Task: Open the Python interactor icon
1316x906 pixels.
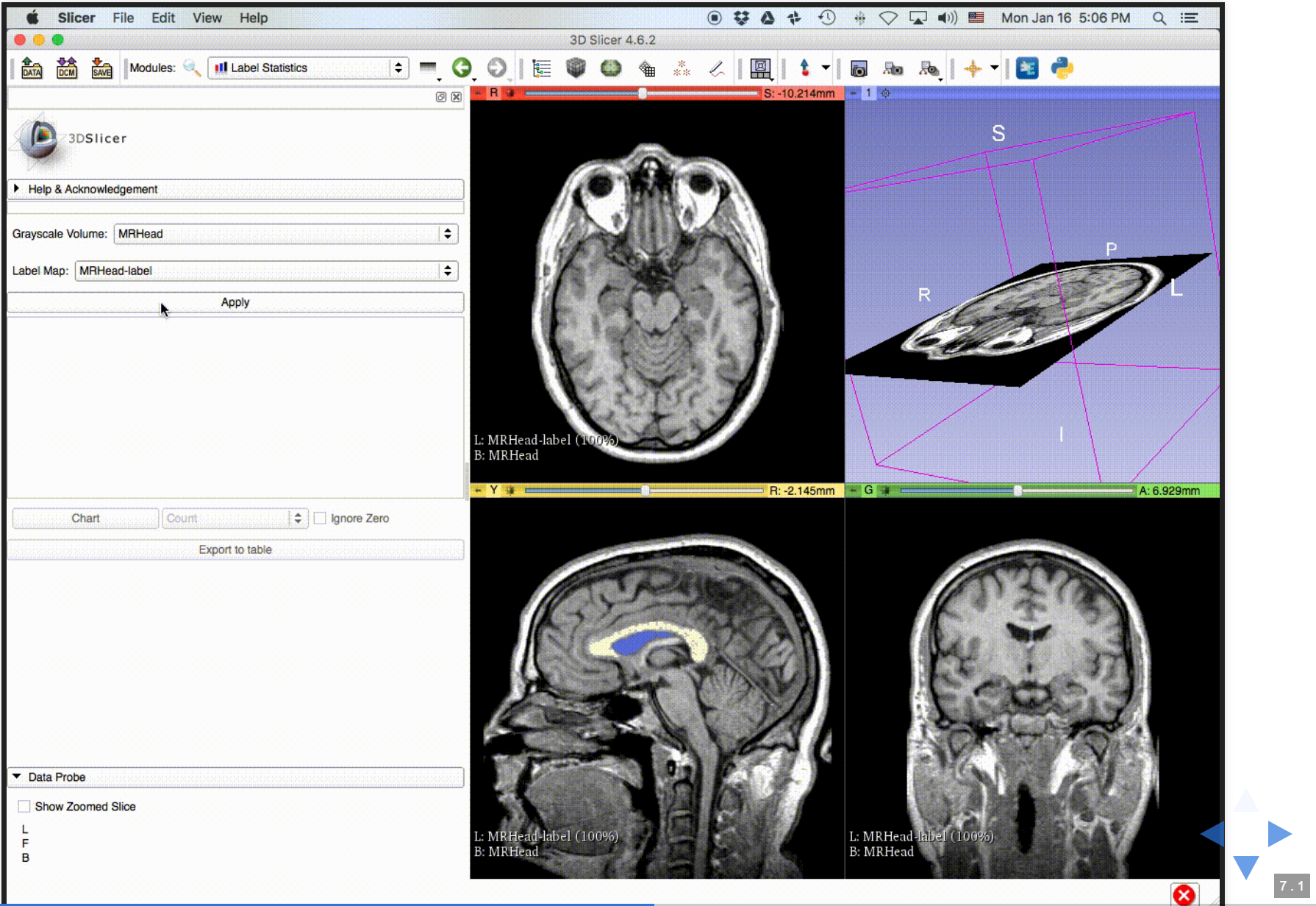Action: (1062, 68)
